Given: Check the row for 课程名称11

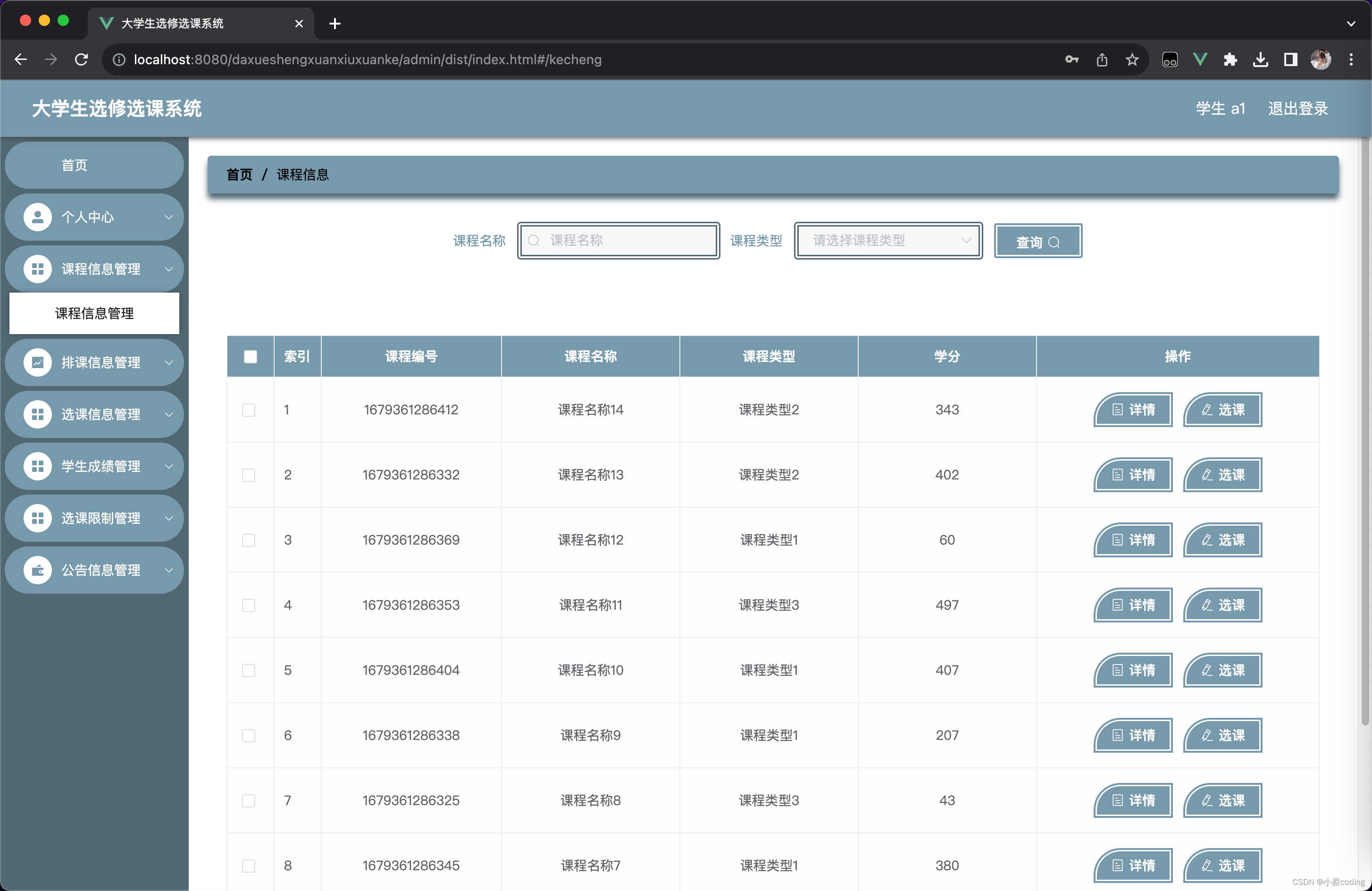Looking at the screenshot, I should click(x=249, y=605).
